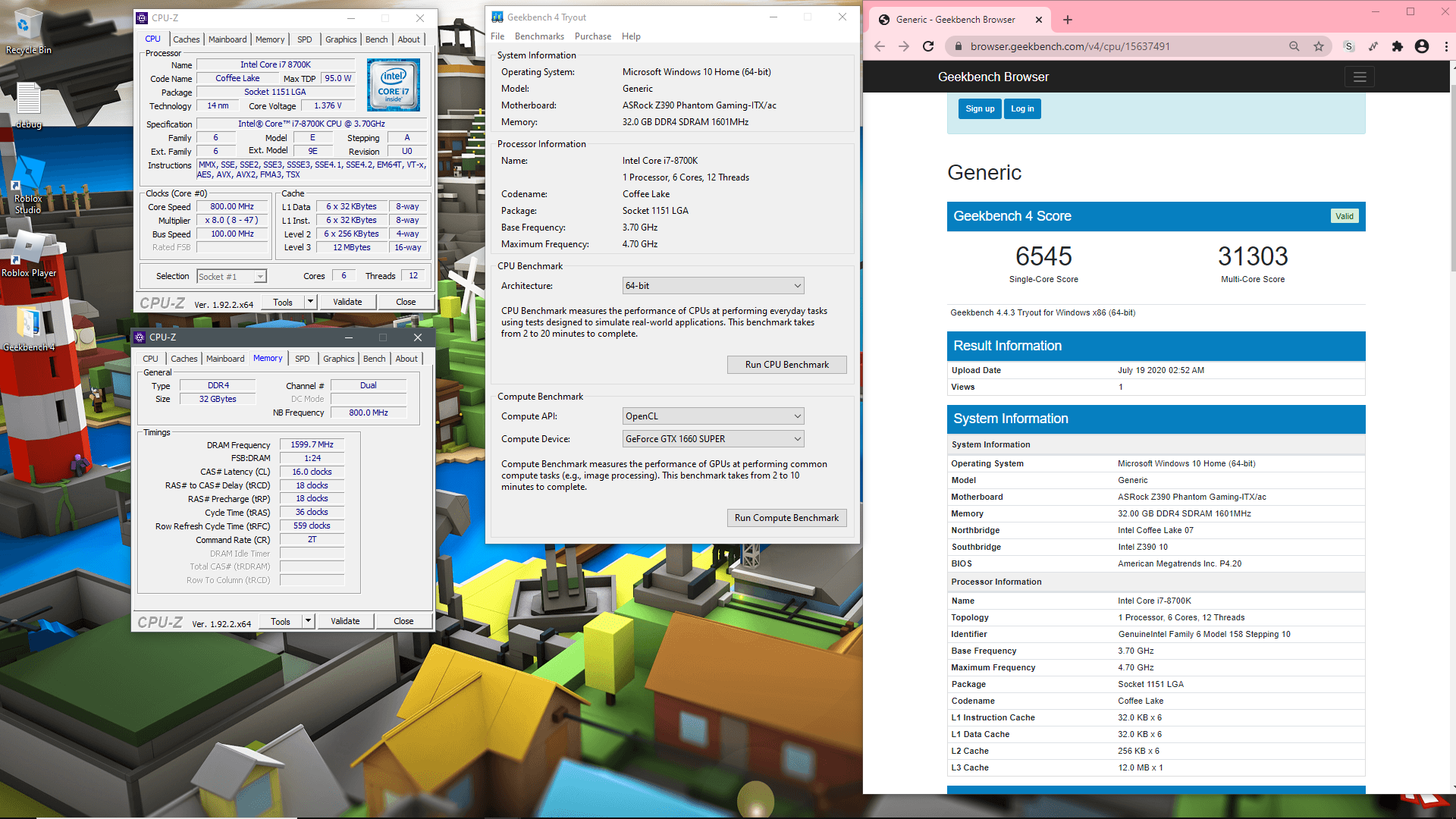1456x819 pixels.
Task: Click the pen extension icon in Chrome toolbar
Action: 1373,46
